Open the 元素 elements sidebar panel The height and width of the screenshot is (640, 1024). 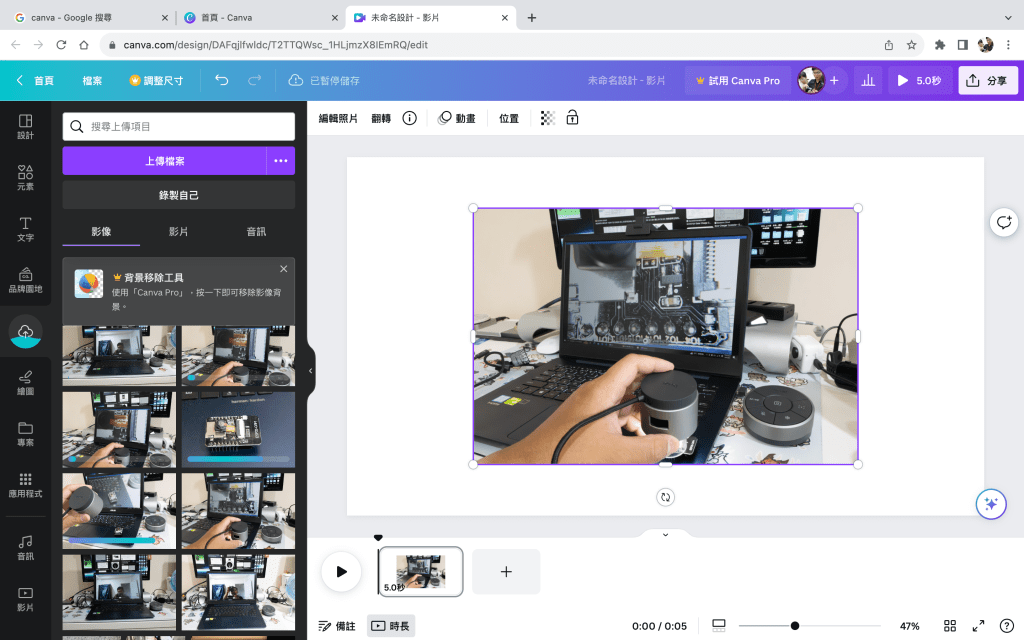coord(25,177)
